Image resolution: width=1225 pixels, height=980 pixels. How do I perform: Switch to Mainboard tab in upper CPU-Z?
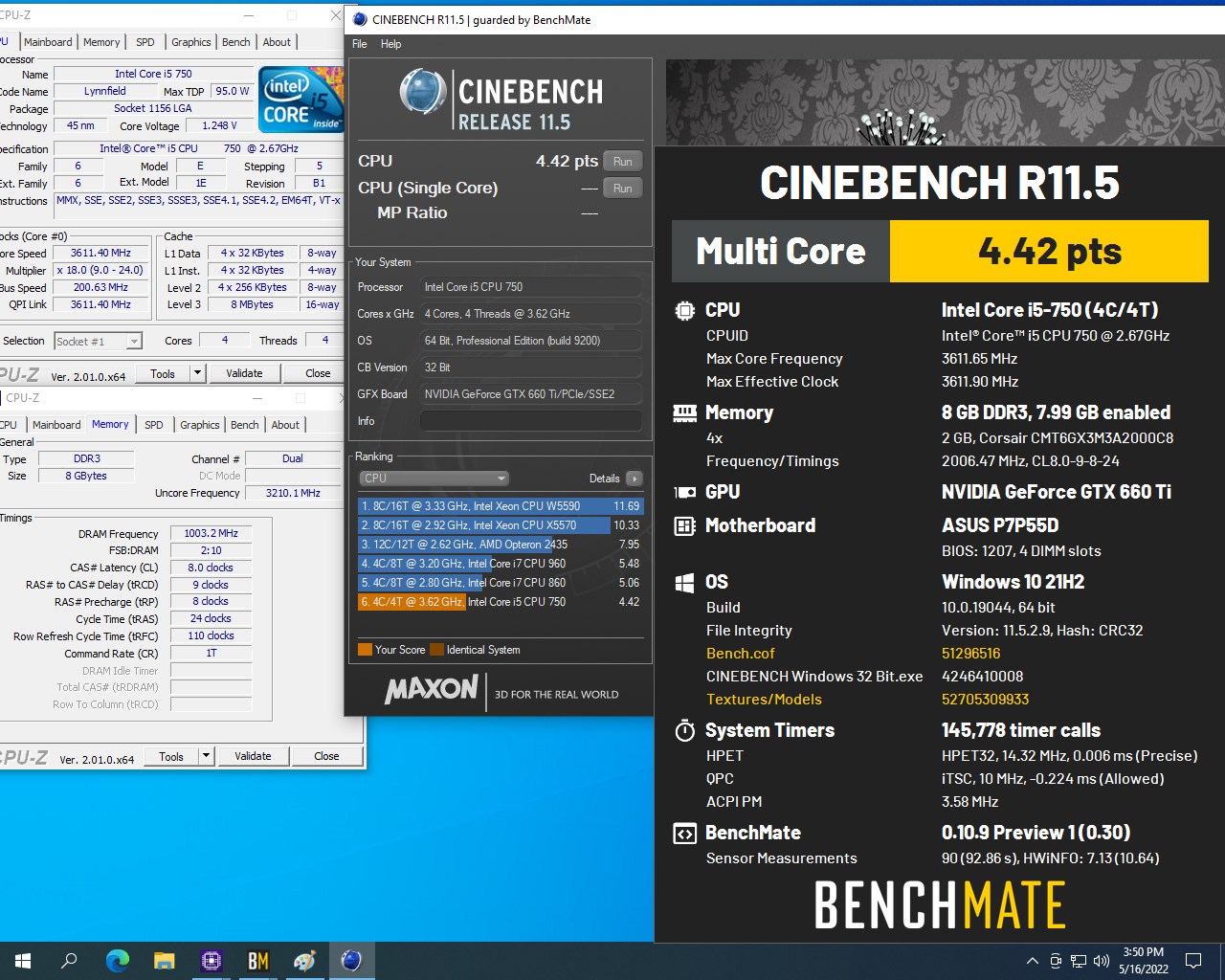click(48, 42)
